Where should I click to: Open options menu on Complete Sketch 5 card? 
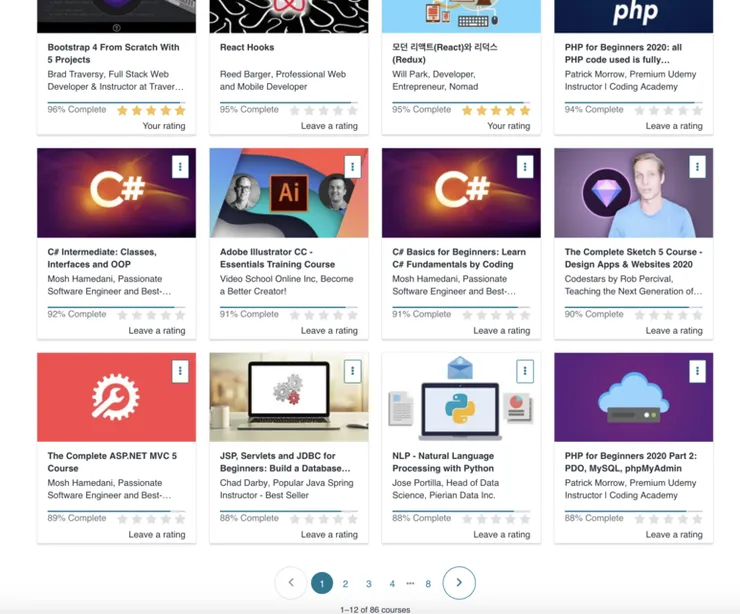click(x=697, y=167)
